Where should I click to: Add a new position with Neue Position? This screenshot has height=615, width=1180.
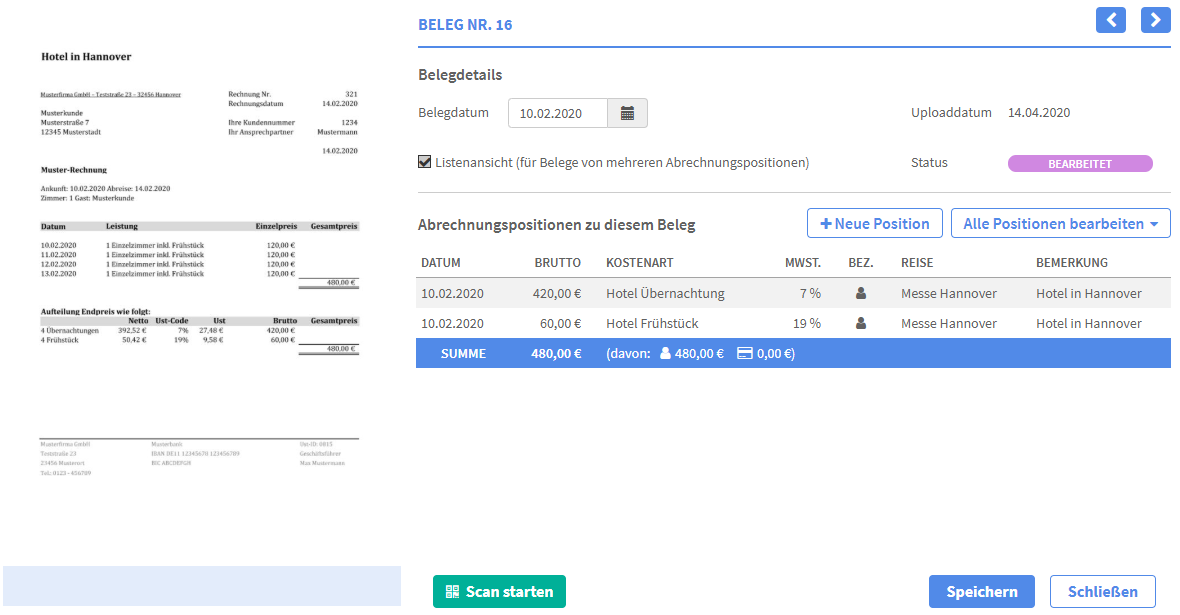tap(874, 224)
